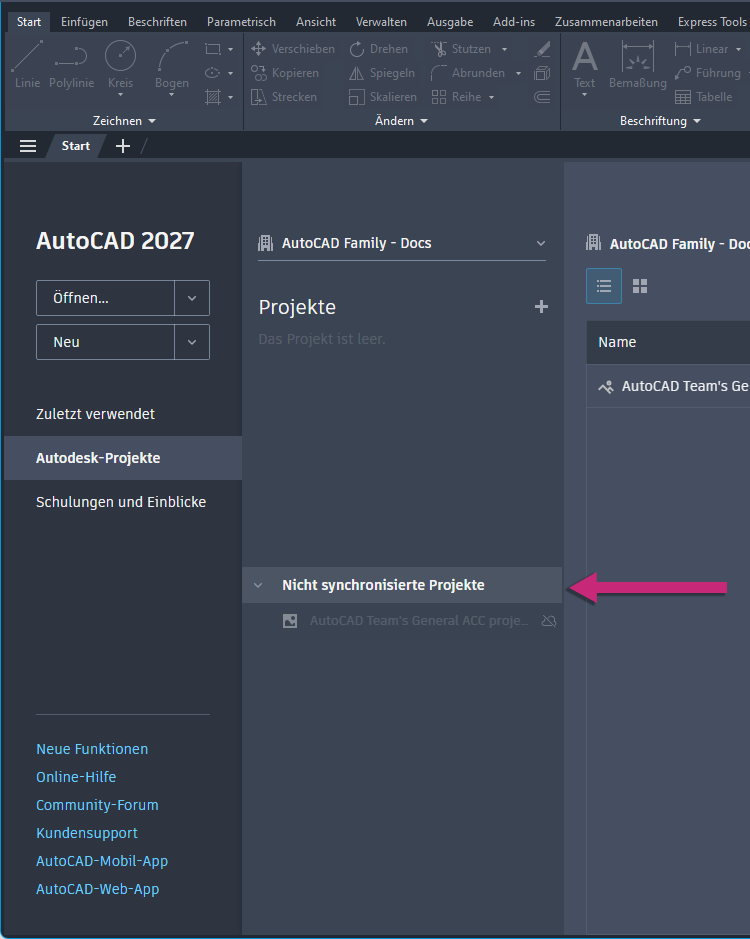750x939 pixels.
Task: Open the Kundensupport link
Action: 87,834
